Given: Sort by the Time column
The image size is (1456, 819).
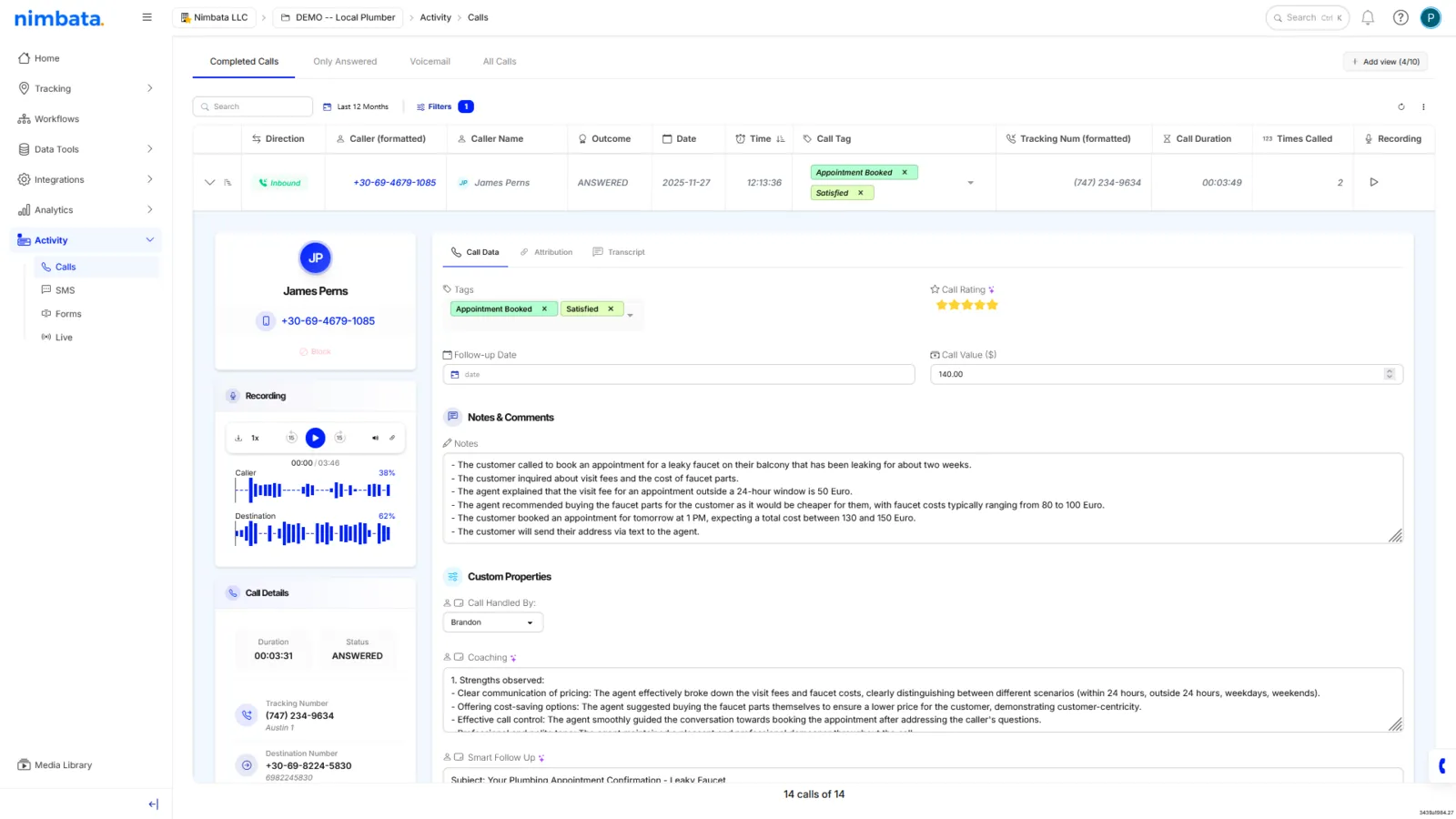Looking at the screenshot, I should (761, 139).
